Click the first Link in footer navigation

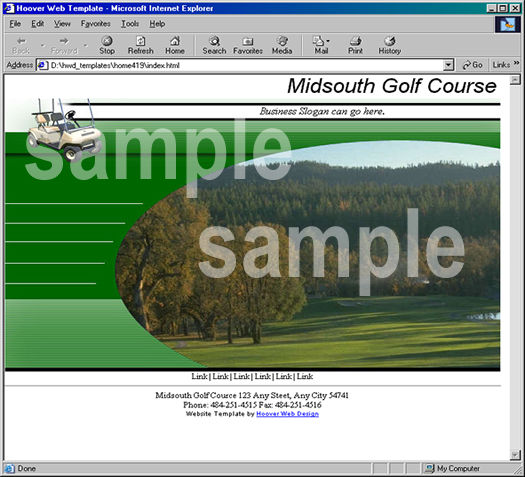click(x=199, y=376)
